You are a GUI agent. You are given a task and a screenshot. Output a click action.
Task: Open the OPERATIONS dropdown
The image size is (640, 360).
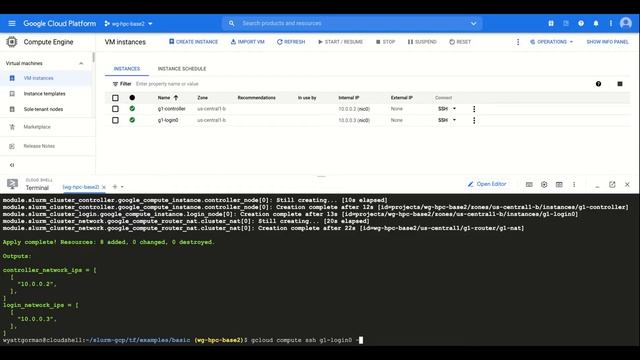551,42
